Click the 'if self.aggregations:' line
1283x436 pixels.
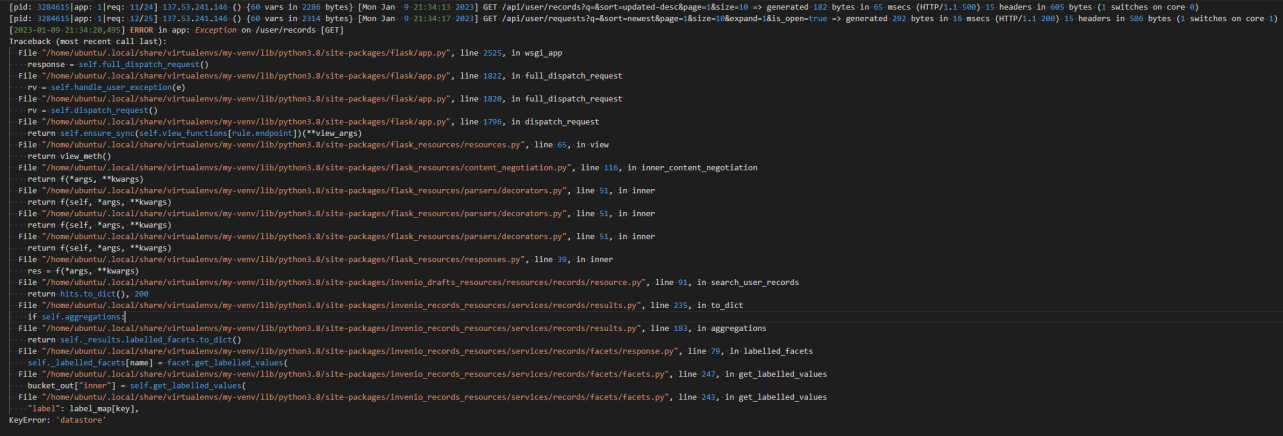[x=76, y=317]
